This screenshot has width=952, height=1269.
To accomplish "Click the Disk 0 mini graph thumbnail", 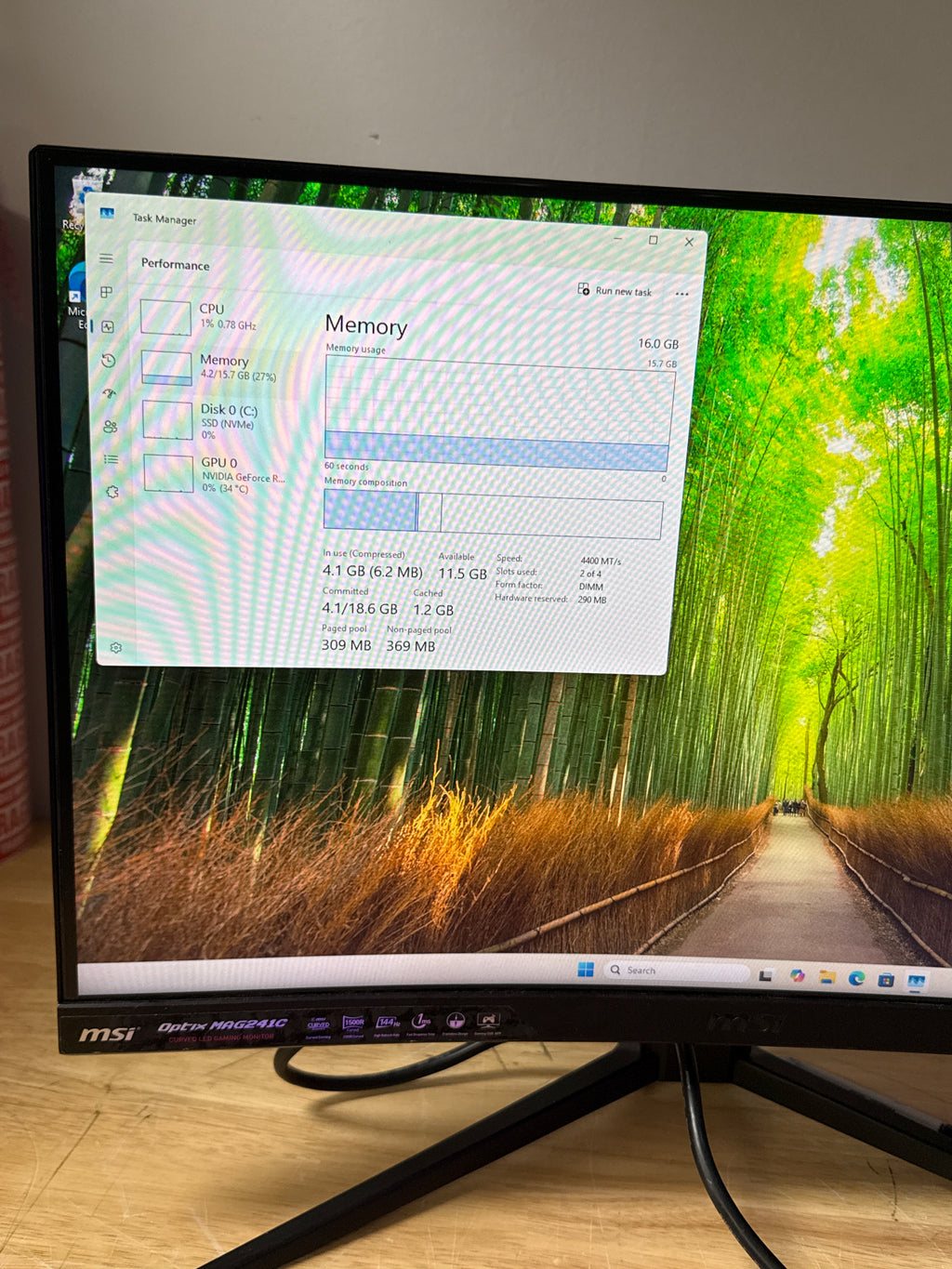I will [x=167, y=420].
